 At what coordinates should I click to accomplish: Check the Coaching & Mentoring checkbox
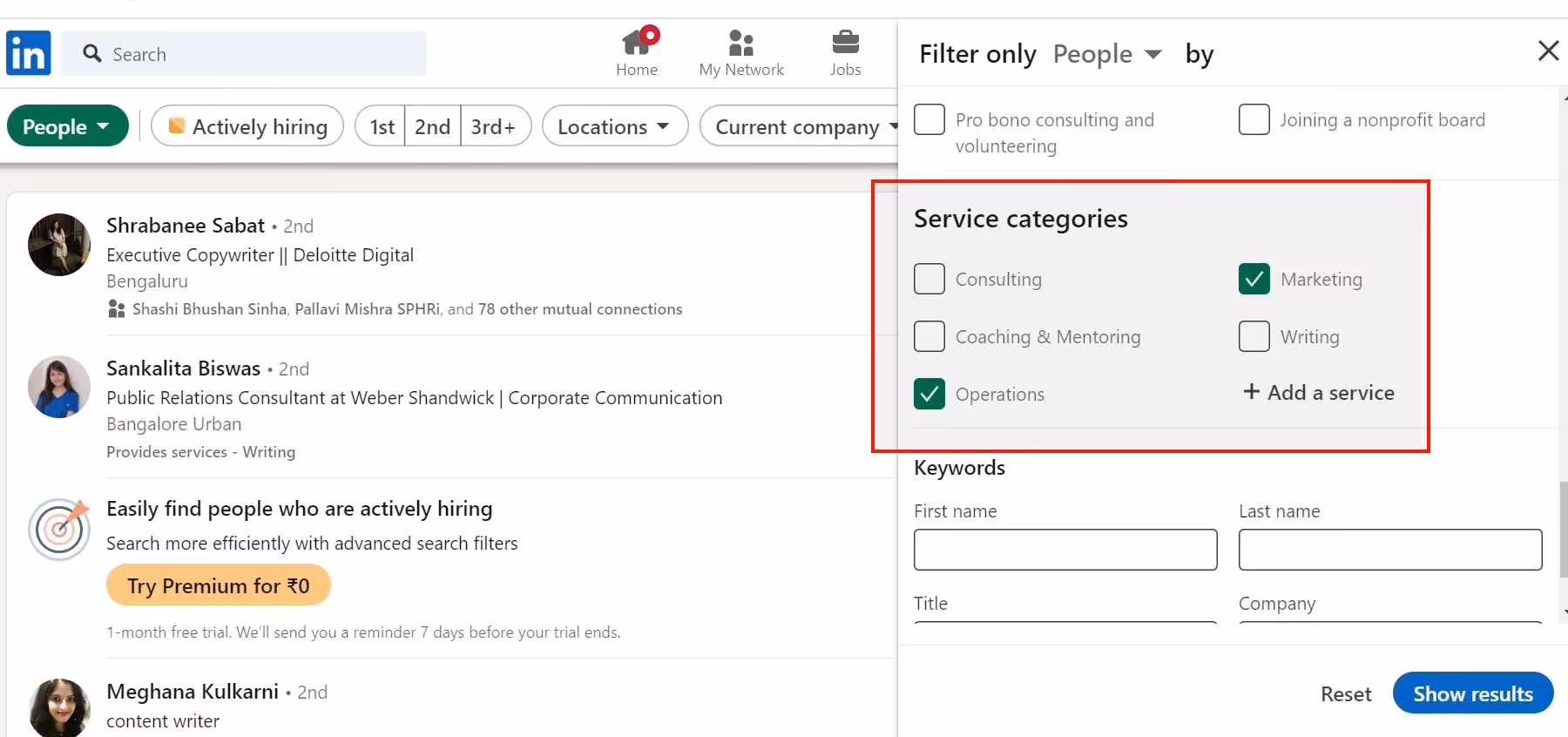(929, 336)
